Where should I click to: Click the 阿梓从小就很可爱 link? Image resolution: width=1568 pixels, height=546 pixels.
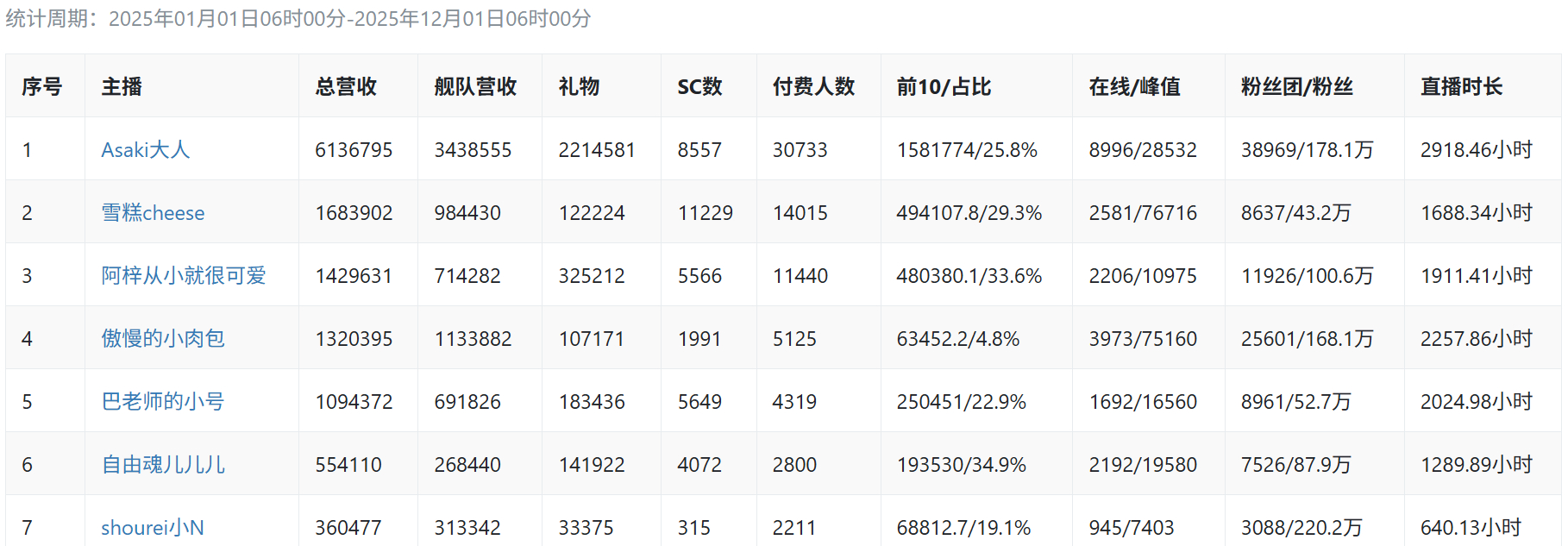[x=183, y=276]
